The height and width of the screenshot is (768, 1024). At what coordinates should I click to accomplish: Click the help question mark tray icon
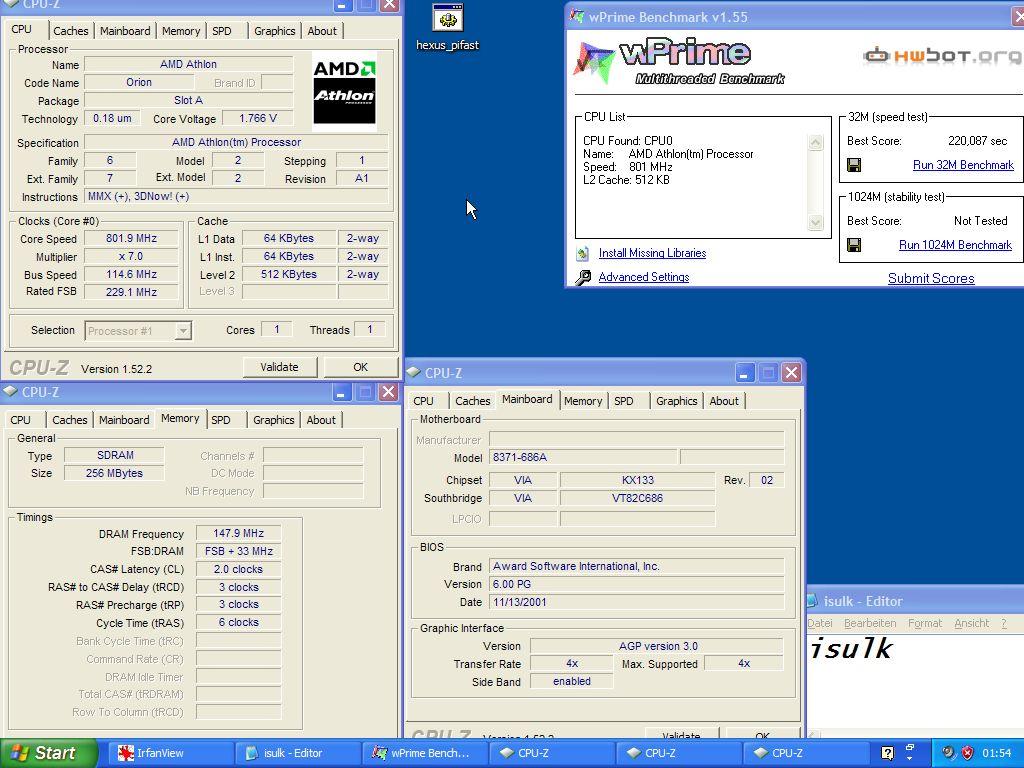click(887, 753)
